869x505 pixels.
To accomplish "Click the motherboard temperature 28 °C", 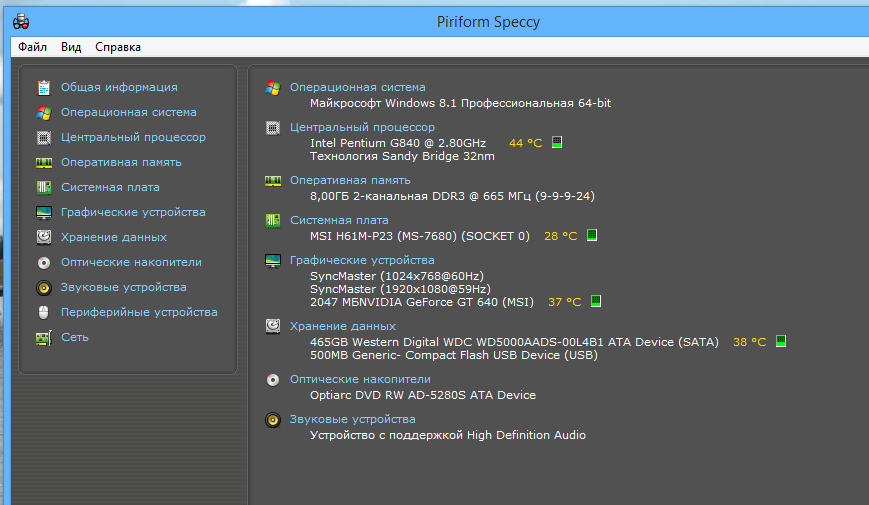I will 560,236.
